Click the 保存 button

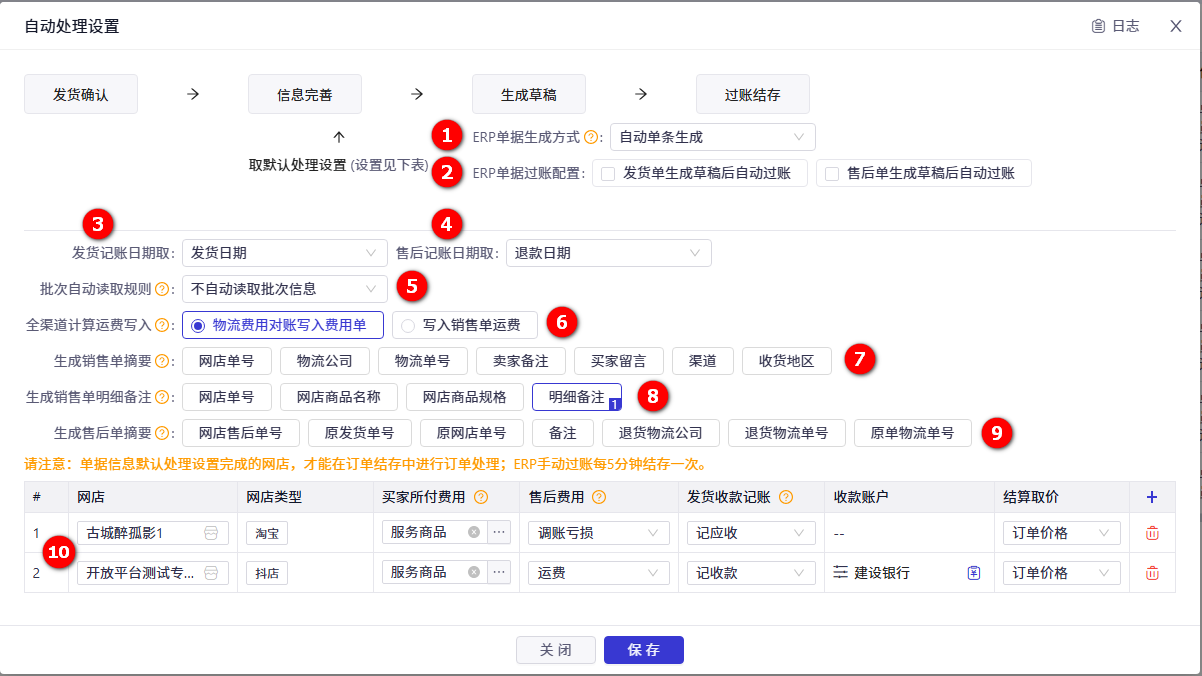[644, 650]
